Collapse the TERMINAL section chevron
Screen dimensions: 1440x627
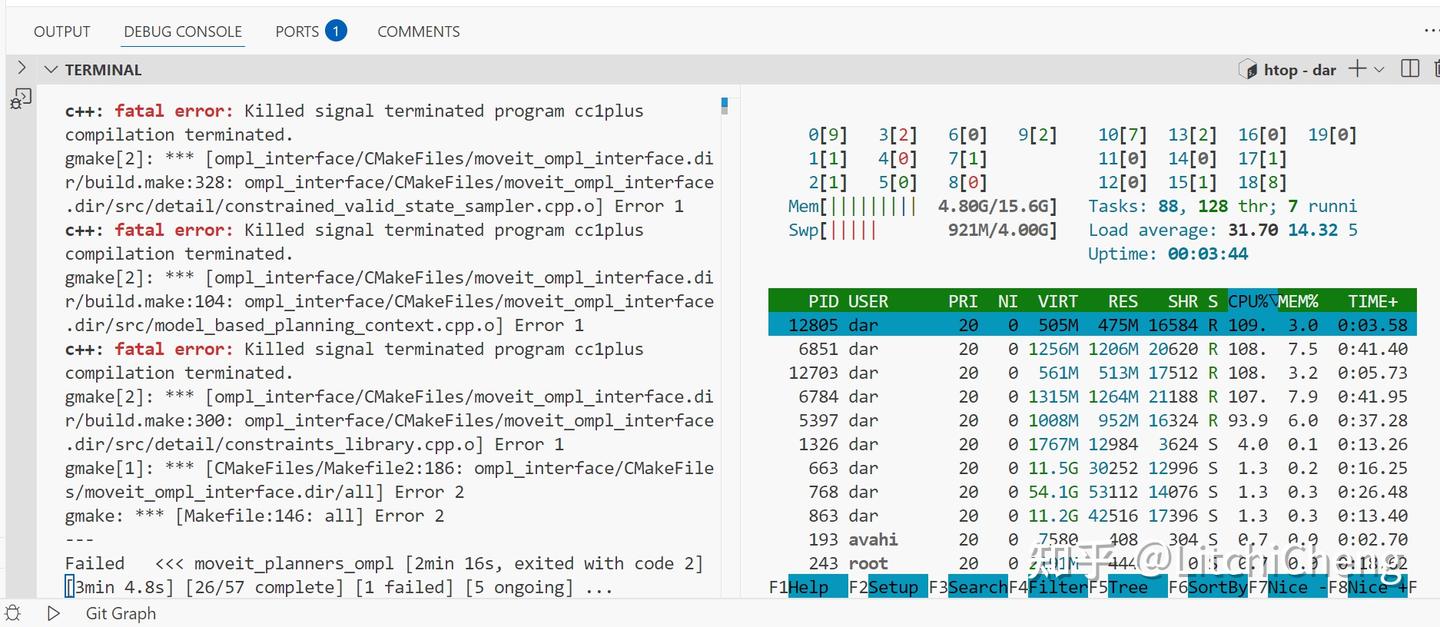51,69
